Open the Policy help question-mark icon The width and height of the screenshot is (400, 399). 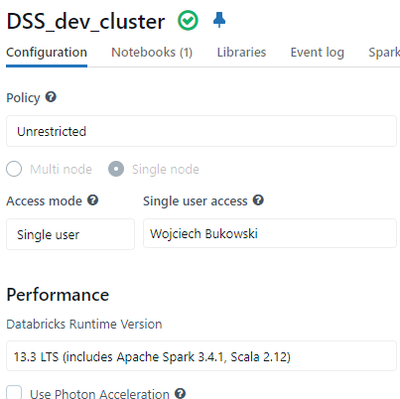click(51, 97)
